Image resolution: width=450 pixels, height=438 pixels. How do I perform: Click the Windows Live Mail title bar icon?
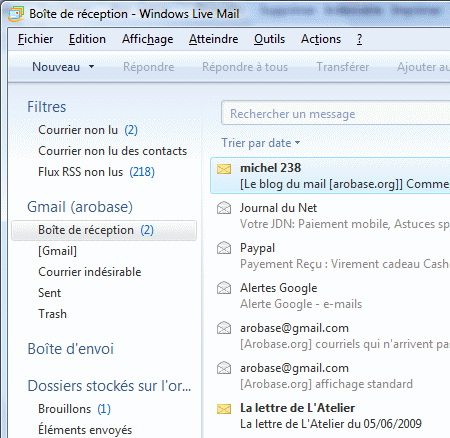tap(16, 14)
